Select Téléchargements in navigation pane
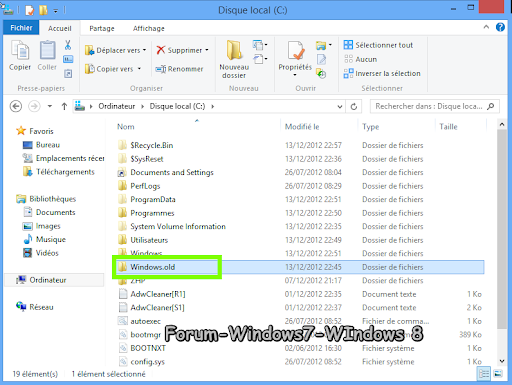This screenshot has width=512, height=385. pos(59,172)
